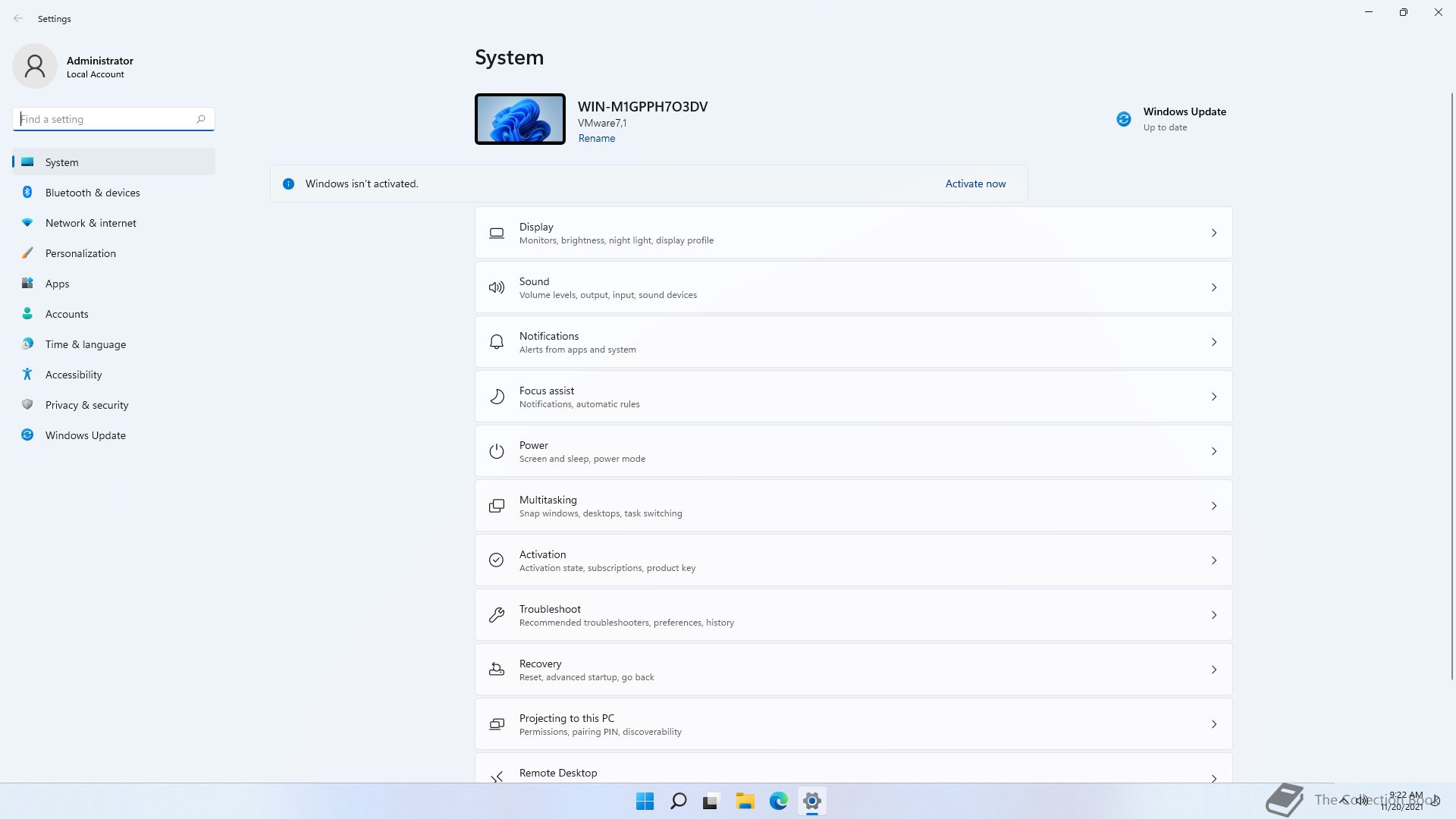This screenshot has height=819, width=1456.
Task: Click the Time & language globe icon
Action: click(x=27, y=344)
